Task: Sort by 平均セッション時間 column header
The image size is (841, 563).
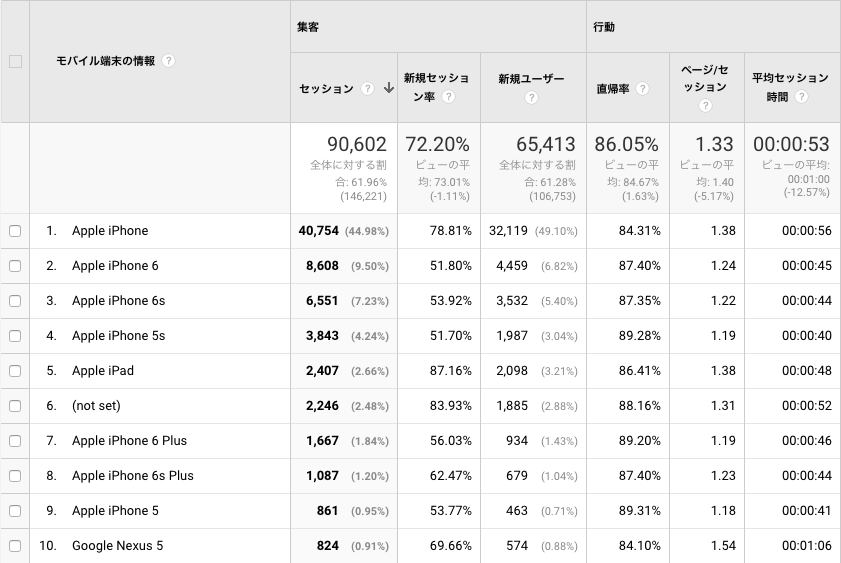Action: [x=790, y=87]
